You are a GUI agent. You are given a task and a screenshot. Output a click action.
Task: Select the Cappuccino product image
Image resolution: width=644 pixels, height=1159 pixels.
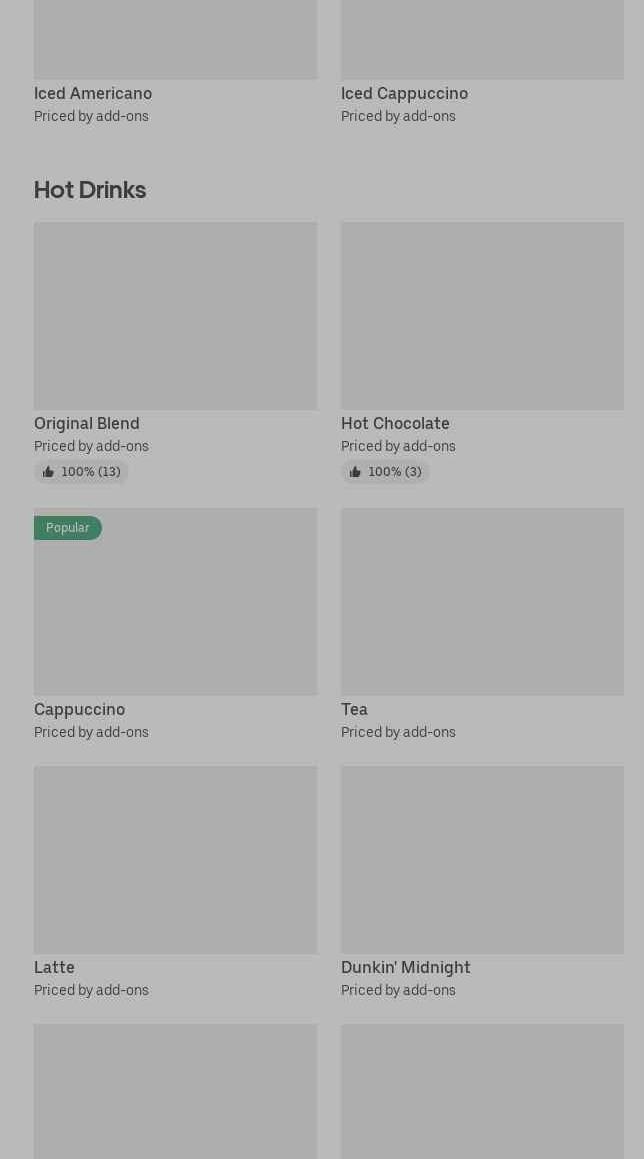[175, 610]
